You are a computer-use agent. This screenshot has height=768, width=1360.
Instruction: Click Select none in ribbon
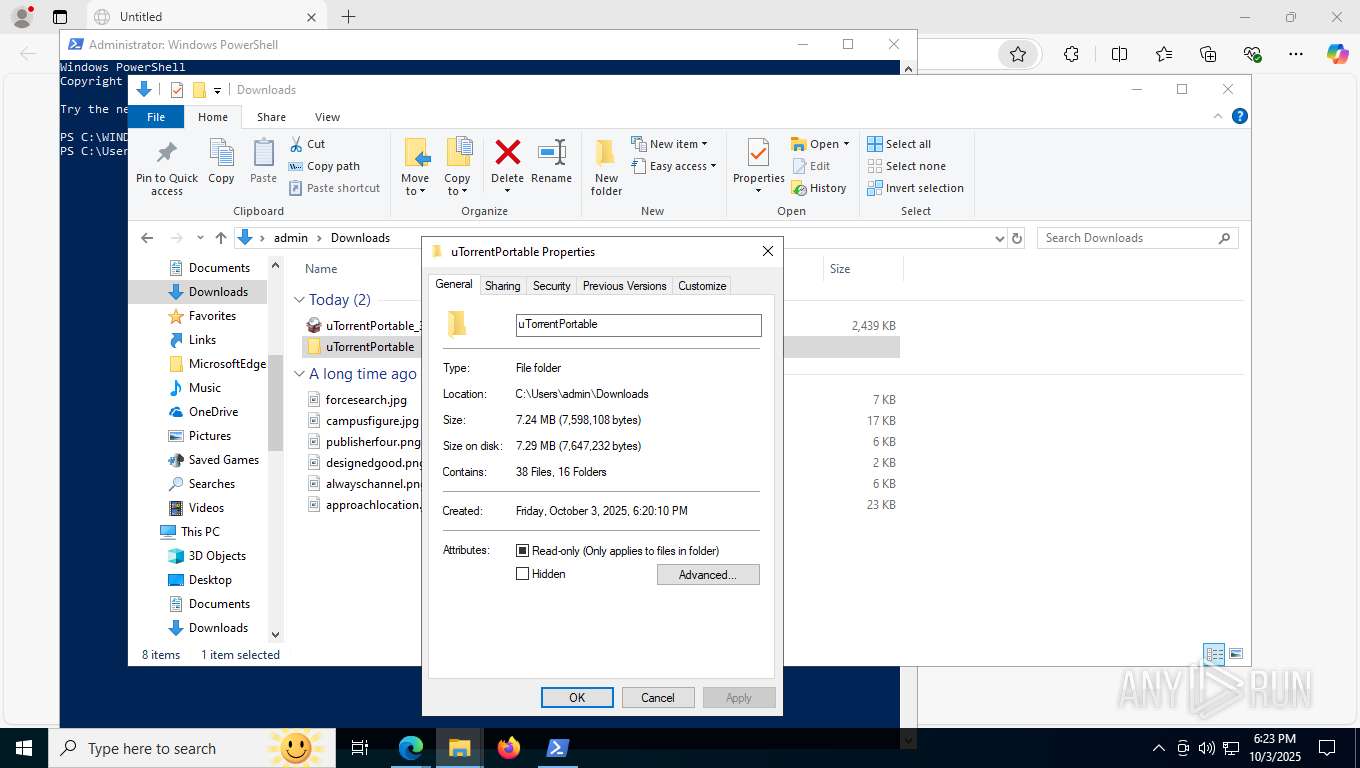point(906,166)
